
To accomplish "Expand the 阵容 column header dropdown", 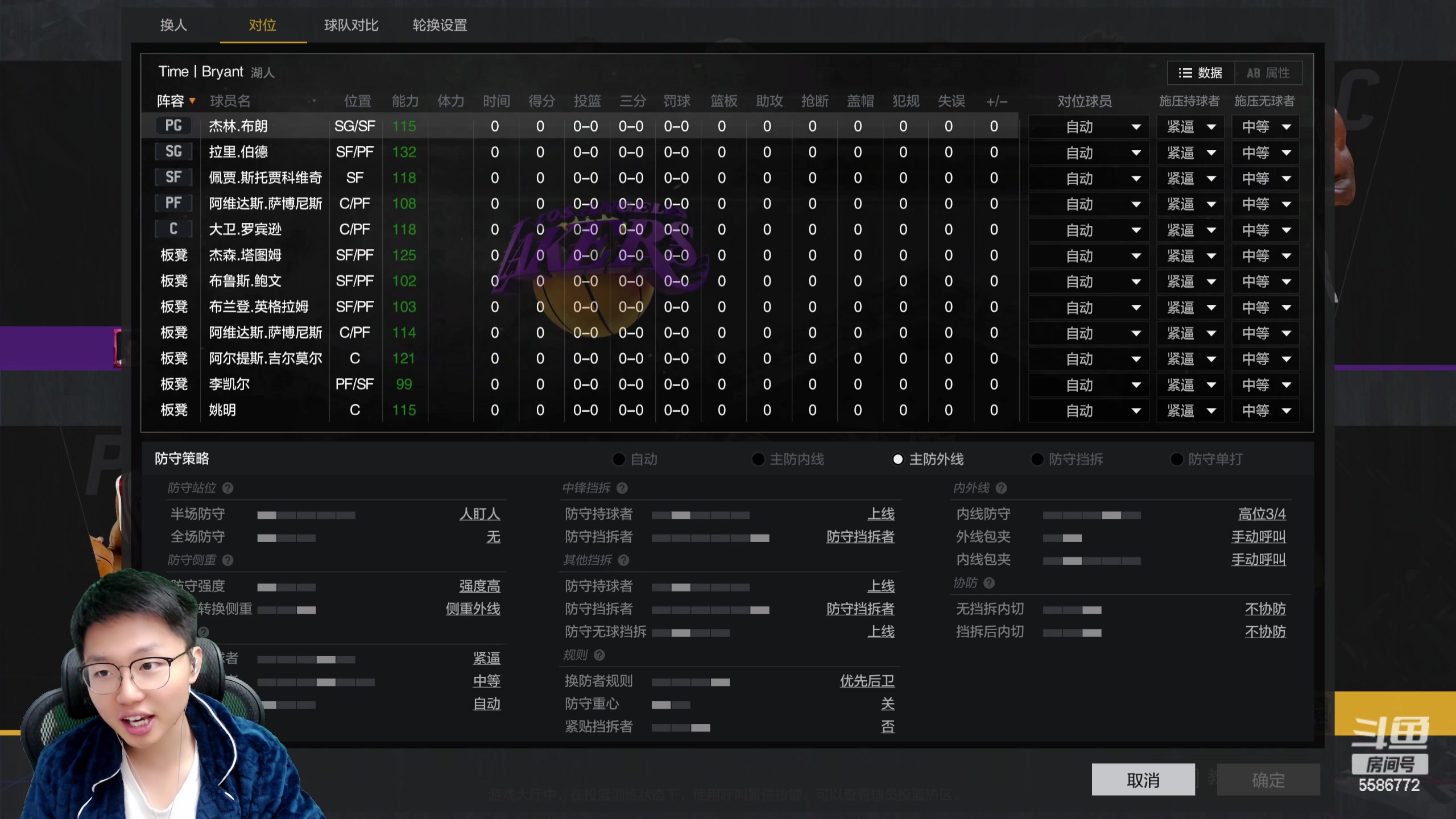I will (x=176, y=101).
